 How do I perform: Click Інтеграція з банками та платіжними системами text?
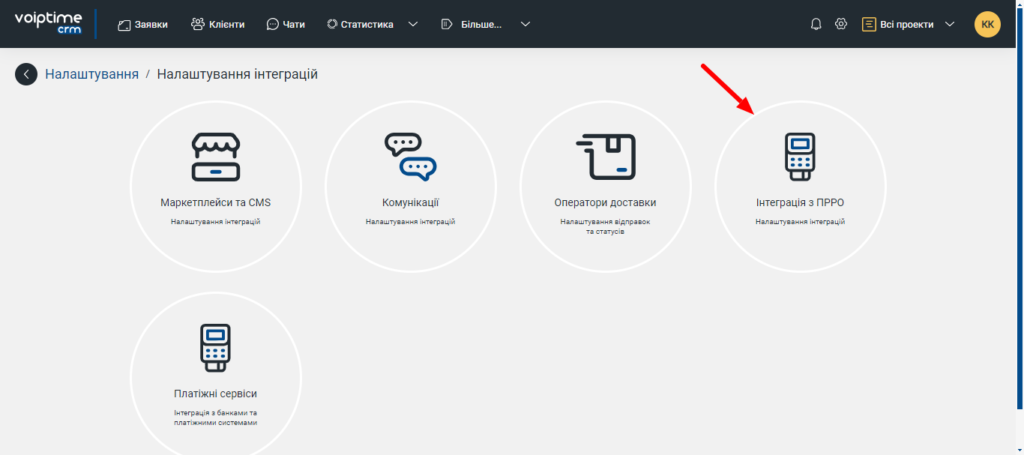(x=216, y=418)
